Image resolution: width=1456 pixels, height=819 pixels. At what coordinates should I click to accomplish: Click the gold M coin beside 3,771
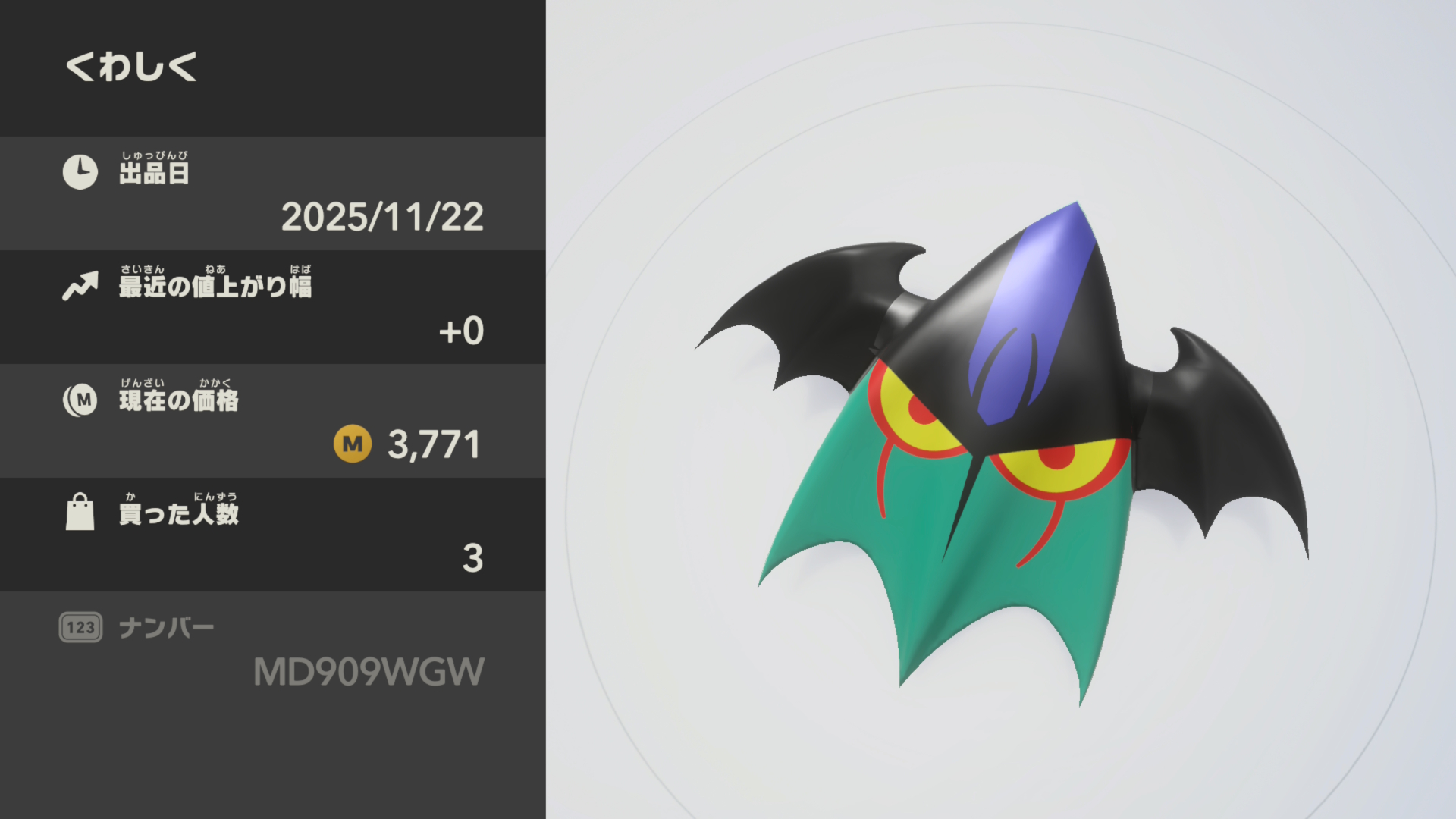[x=353, y=444]
